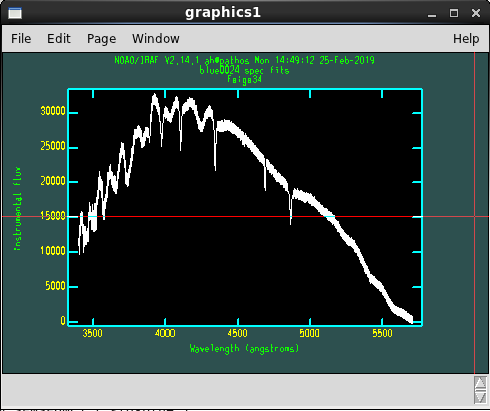490x411 pixels.
Task: Click the spectrum peak near 4000 angstroms
Action: click(x=154, y=96)
